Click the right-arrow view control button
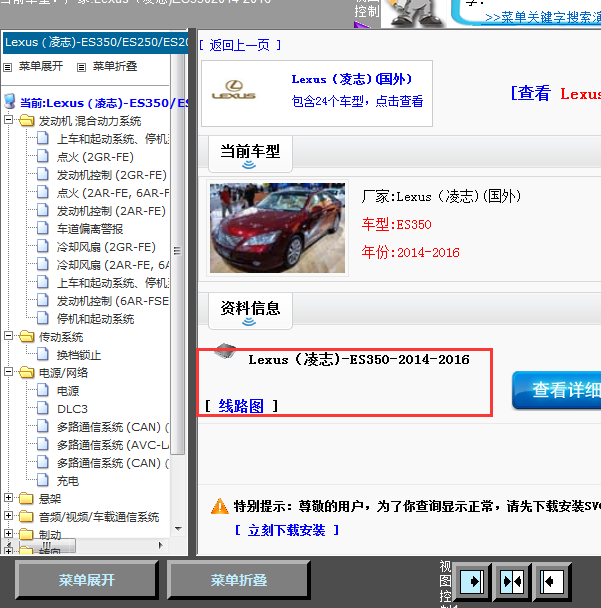 pos(471,581)
